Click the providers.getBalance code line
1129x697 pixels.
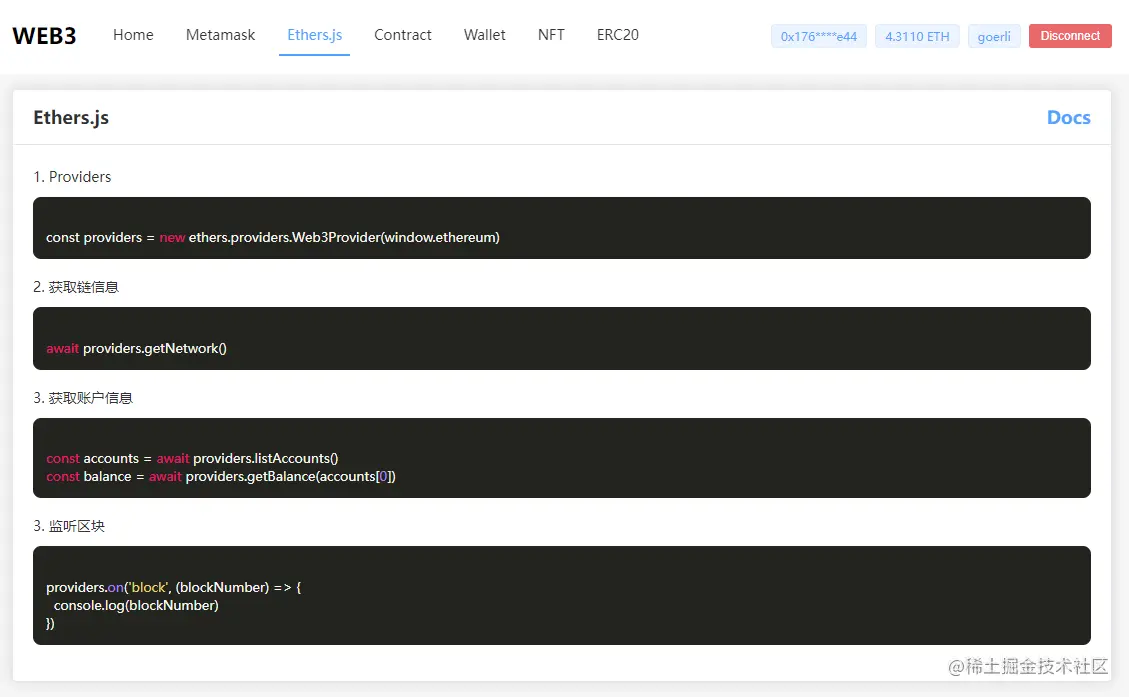221,476
